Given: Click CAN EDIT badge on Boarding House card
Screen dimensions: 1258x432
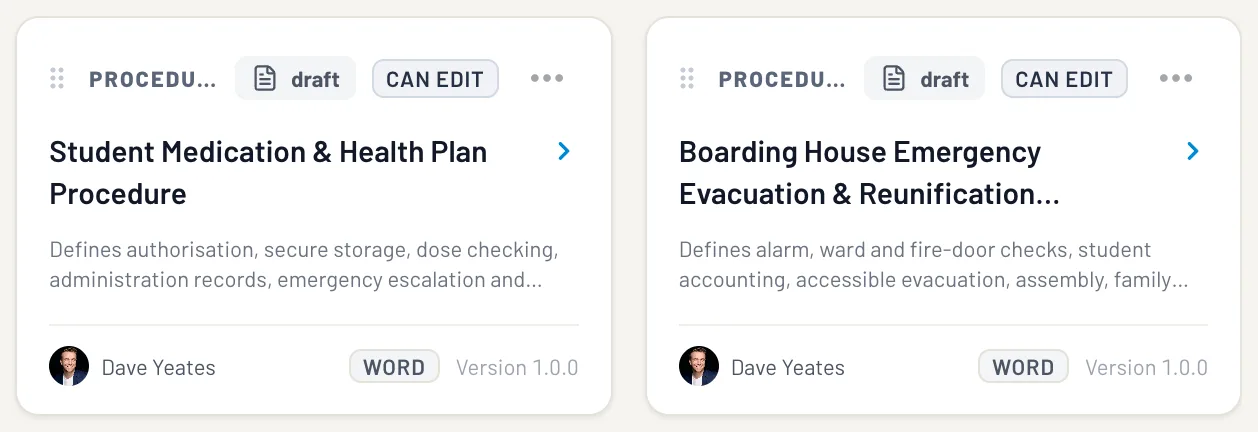Looking at the screenshot, I should (x=1064, y=79).
